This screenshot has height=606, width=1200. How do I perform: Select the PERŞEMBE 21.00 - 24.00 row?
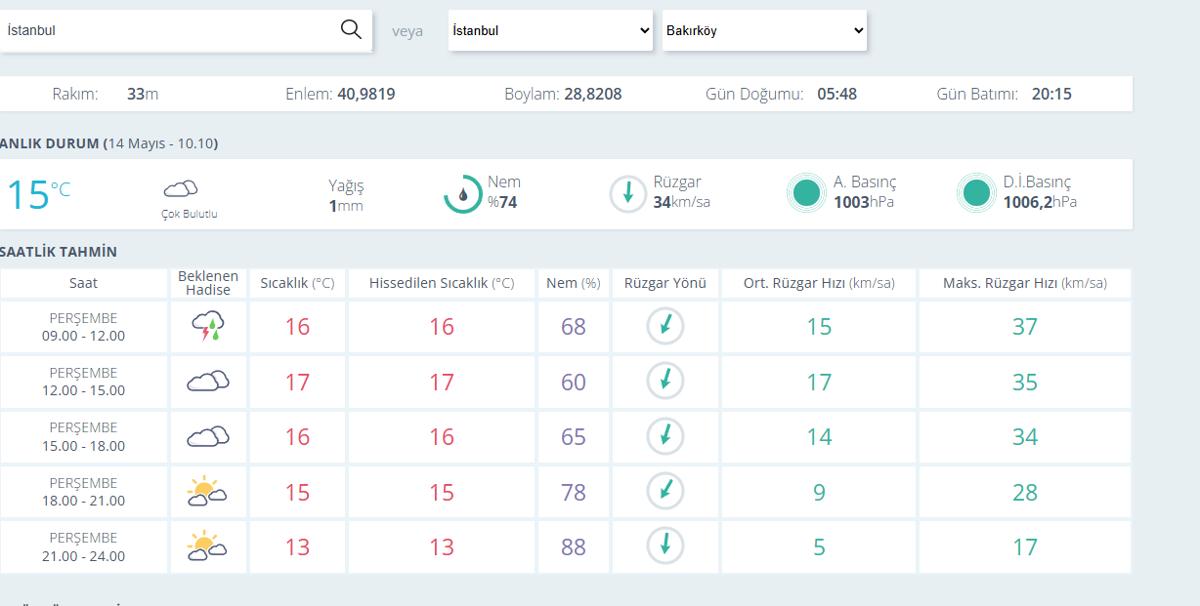click(x=566, y=547)
